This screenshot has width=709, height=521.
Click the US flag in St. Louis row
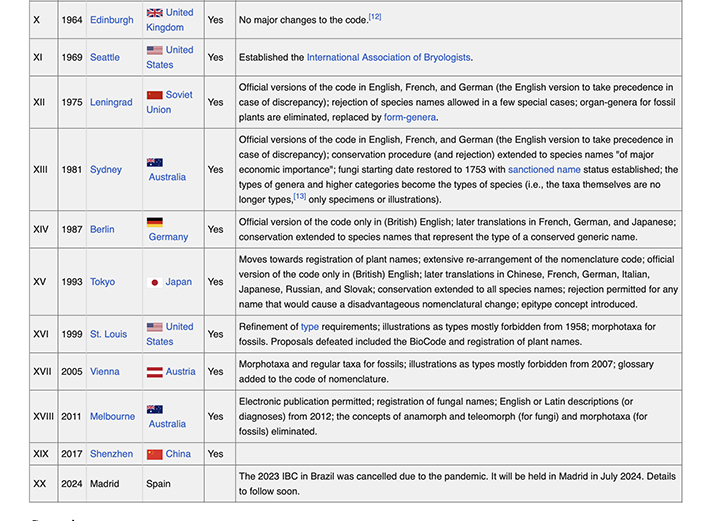point(155,327)
